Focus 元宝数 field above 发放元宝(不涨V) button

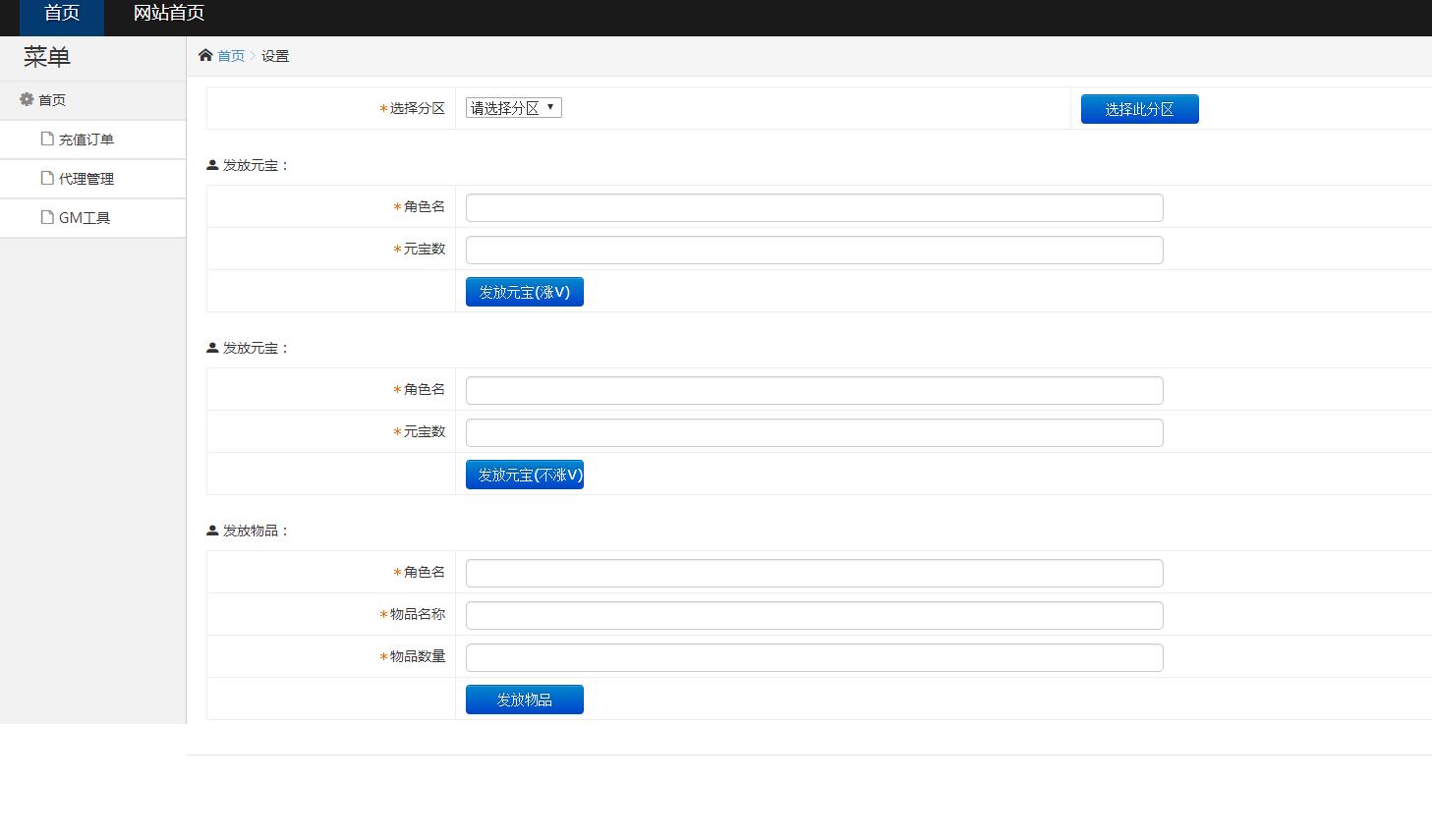(814, 432)
